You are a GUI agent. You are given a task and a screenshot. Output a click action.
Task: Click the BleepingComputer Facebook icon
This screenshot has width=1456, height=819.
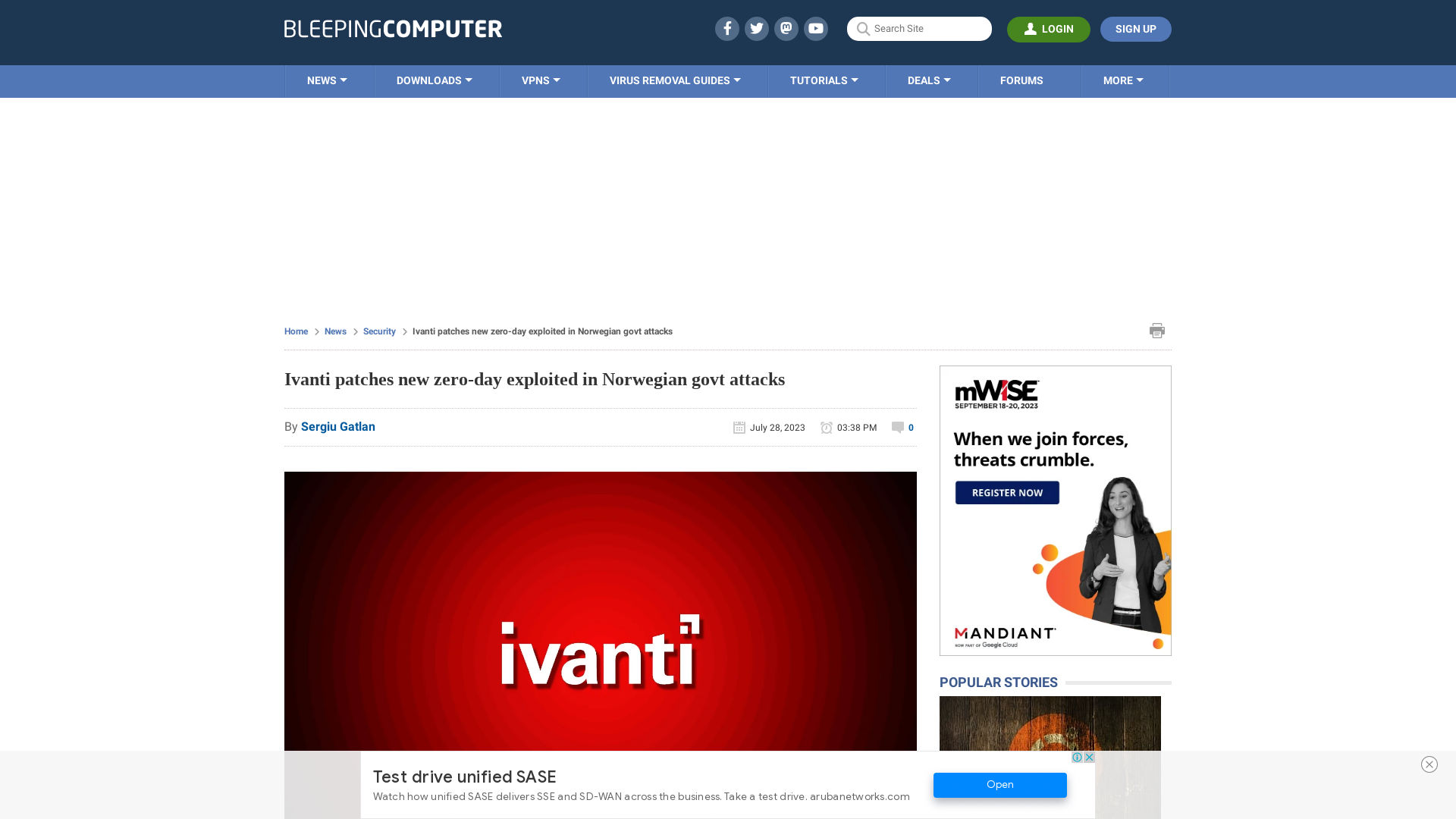(x=727, y=28)
